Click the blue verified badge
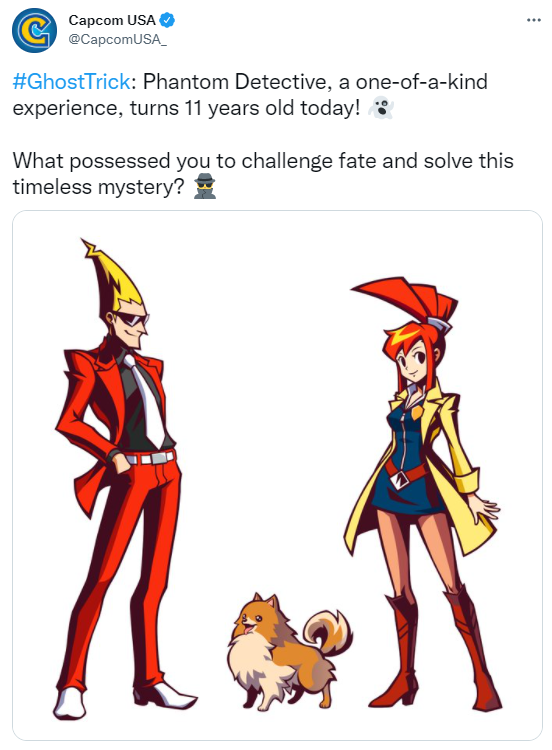 [167, 21]
